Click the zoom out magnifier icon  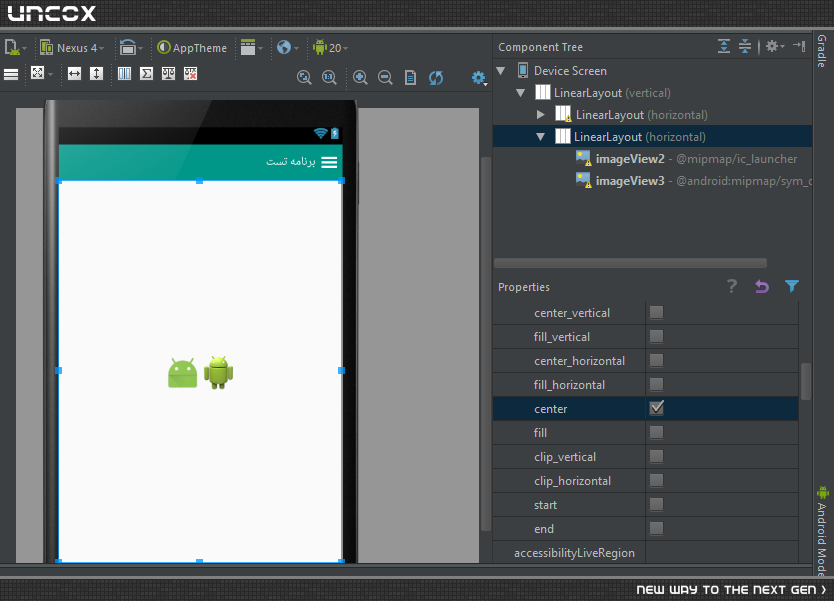coord(385,78)
